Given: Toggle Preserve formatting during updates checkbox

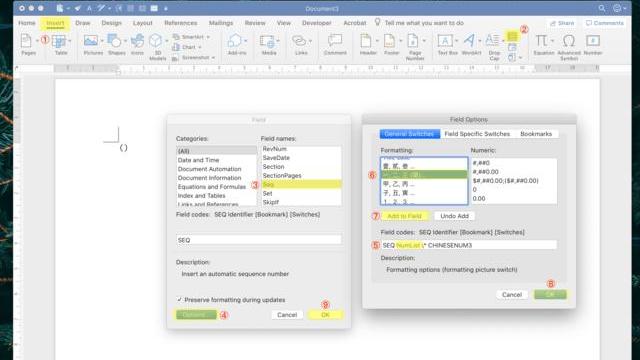Looking at the screenshot, I should [179, 300].
